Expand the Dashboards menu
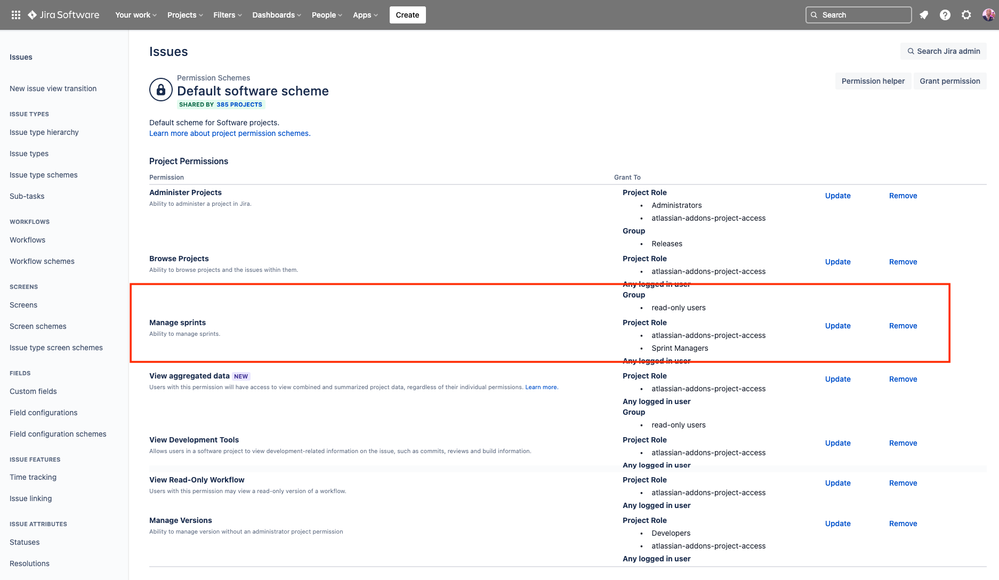The image size is (999, 580). point(277,15)
